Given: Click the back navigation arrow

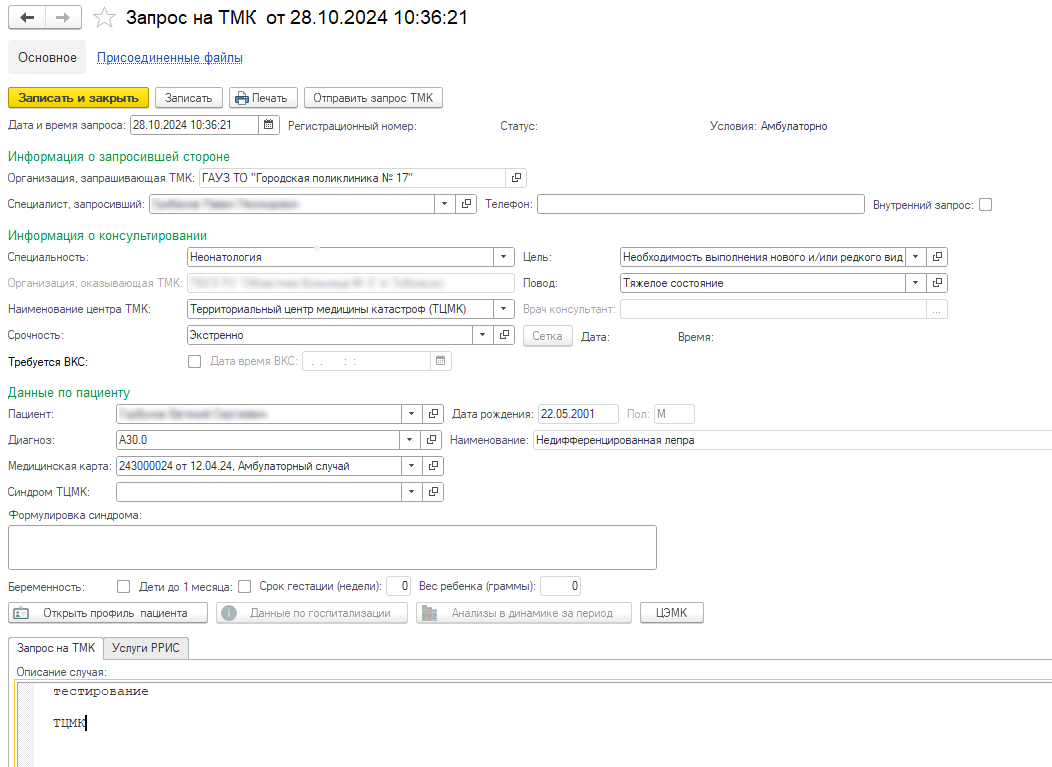Looking at the screenshot, I should pos(27,18).
